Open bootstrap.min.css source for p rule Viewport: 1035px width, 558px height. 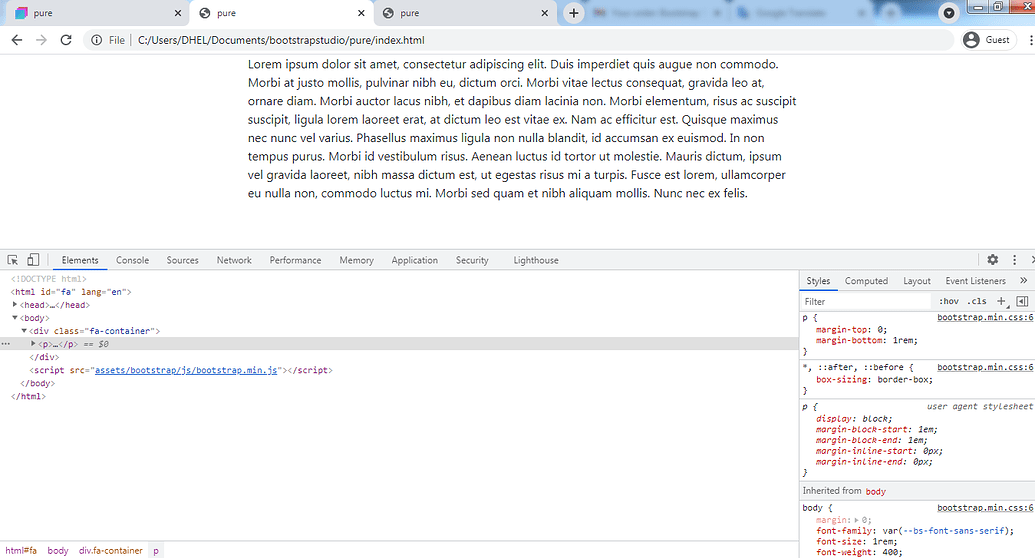985,318
